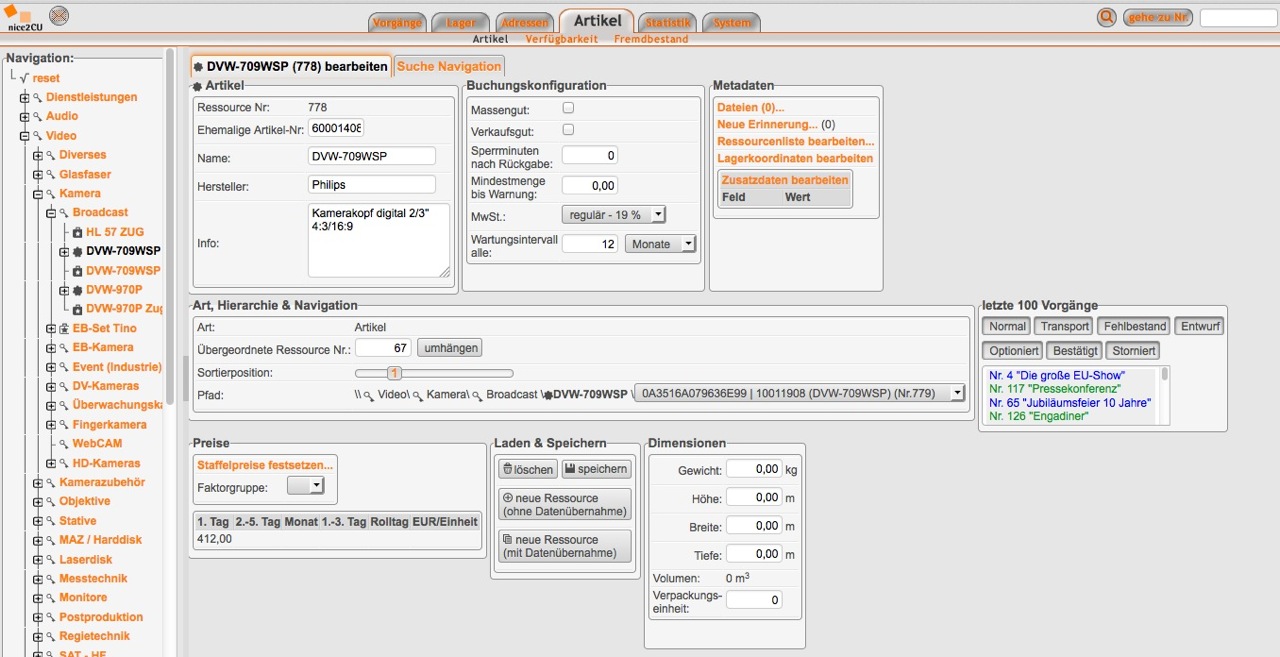The height and width of the screenshot is (657, 1280).
Task: Click the search icon beside Monitore
Action: point(51,597)
